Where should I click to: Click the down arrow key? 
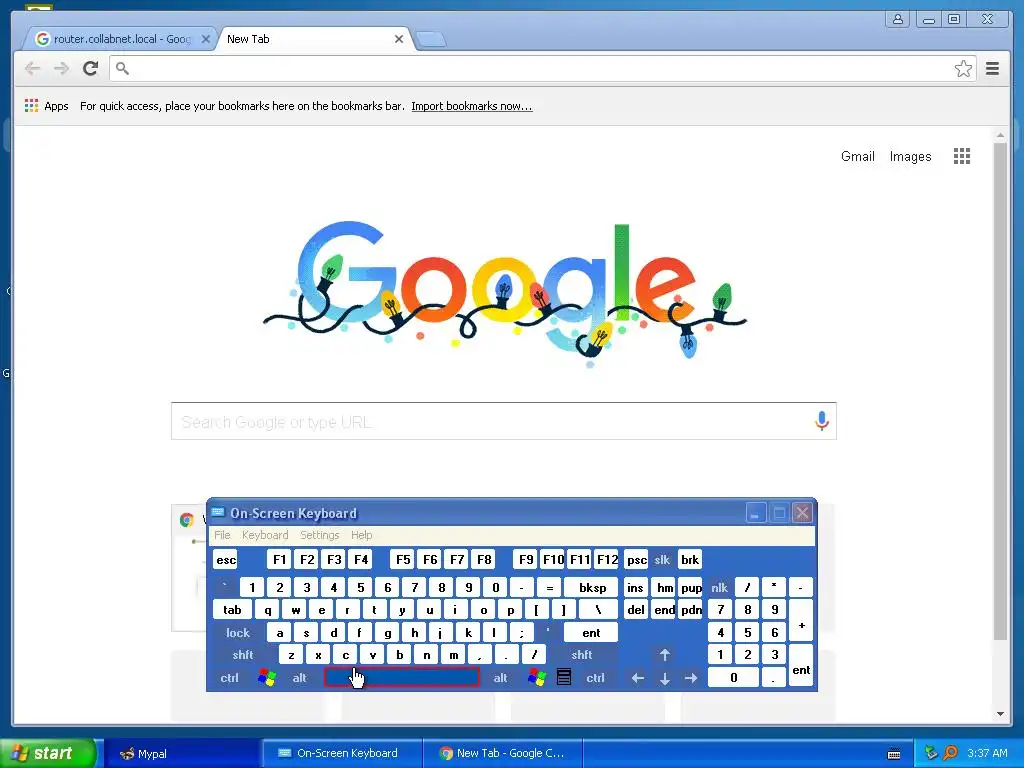[x=664, y=678]
